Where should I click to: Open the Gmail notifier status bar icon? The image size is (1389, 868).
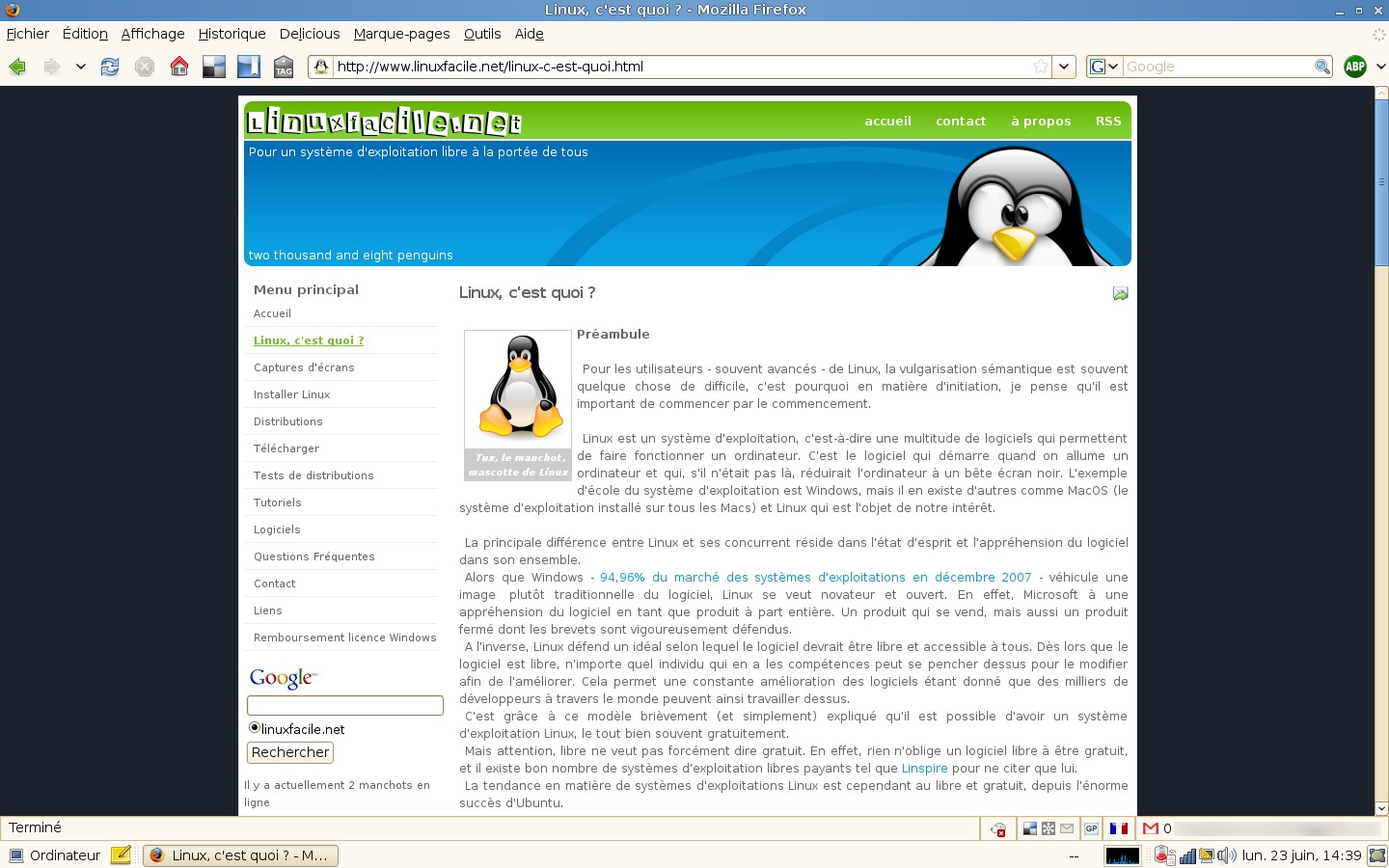[x=1151, y=828]
